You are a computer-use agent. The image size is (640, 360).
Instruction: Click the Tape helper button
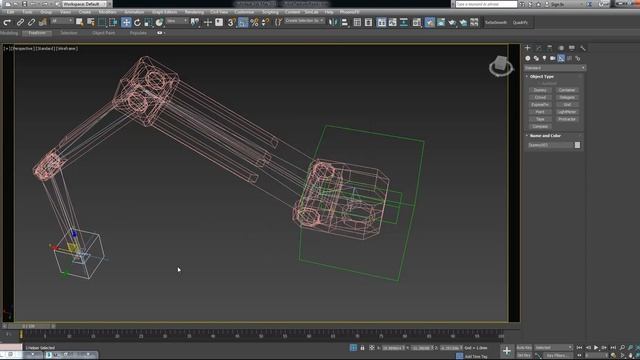[x=540, y=119]
